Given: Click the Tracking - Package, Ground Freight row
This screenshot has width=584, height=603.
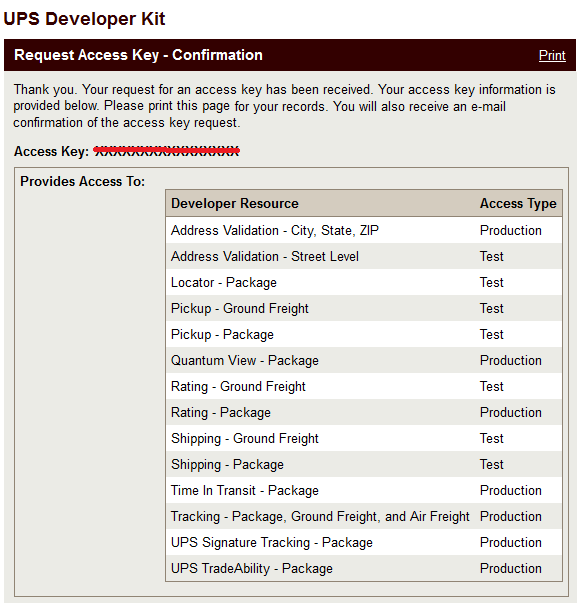Looking at the screenshot, I should click(x=364, y=516).
